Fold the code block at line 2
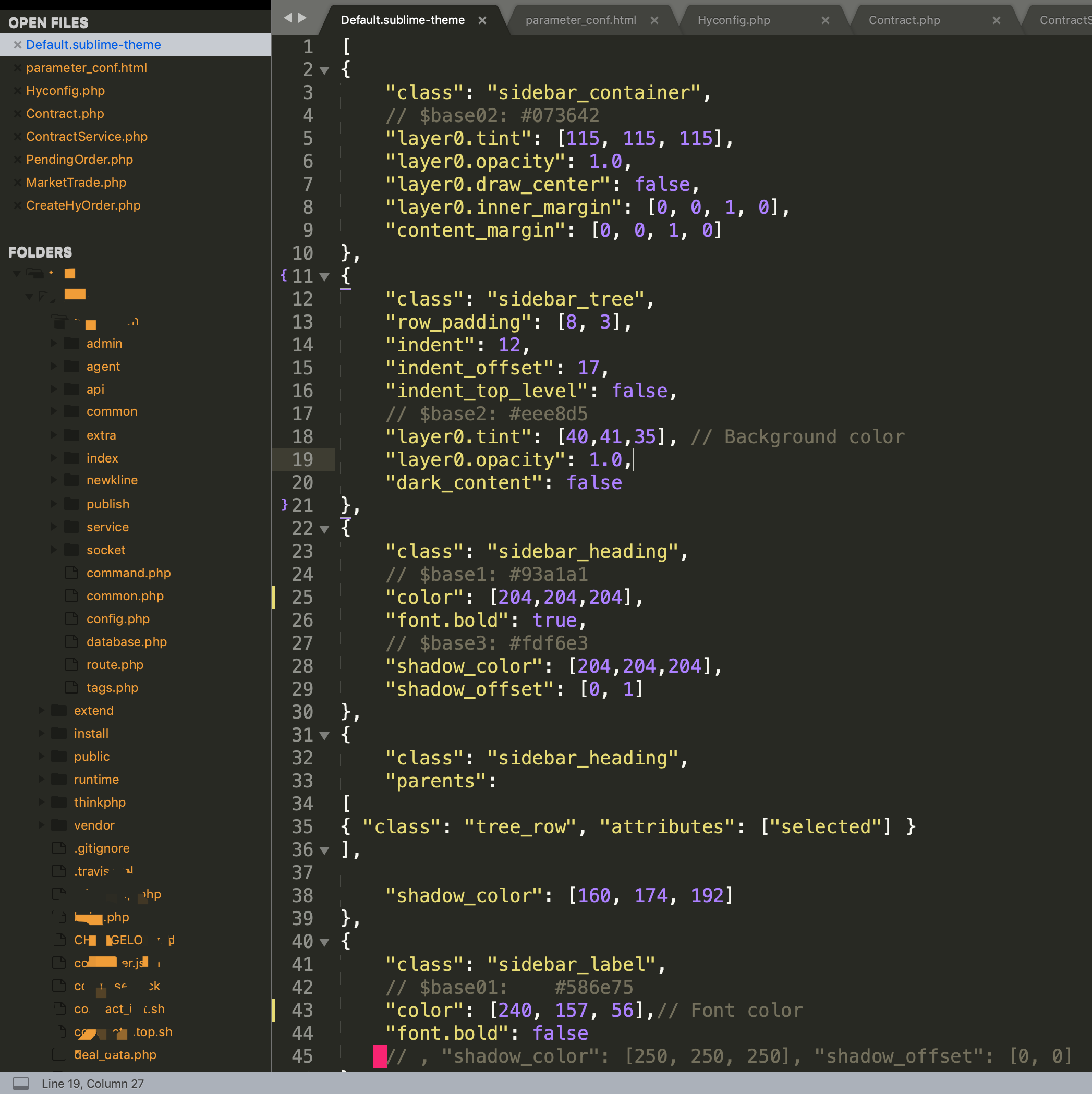This screenshot has width=1092, height=1094. 324,70
